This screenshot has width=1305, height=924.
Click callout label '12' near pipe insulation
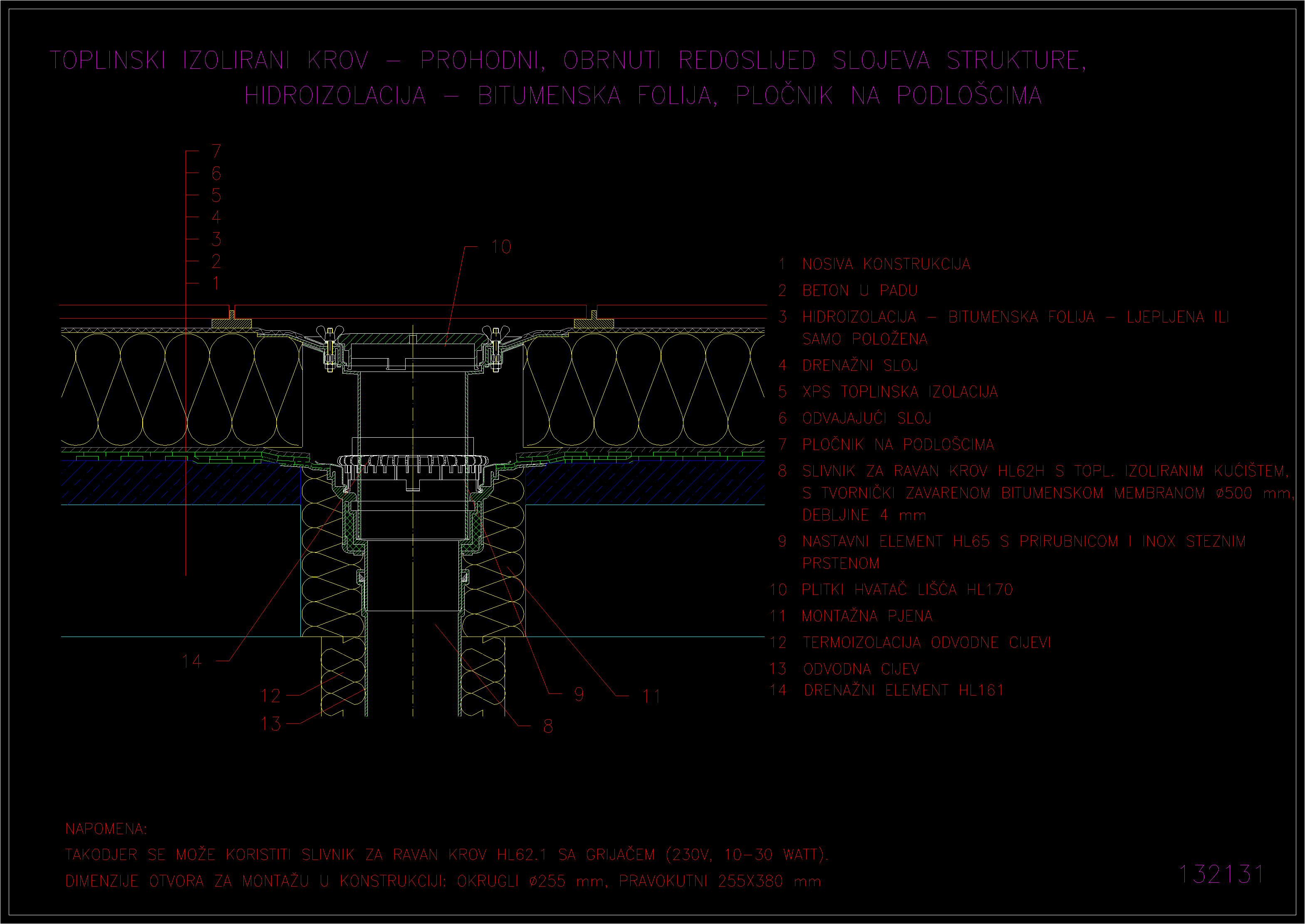point(271,696)
